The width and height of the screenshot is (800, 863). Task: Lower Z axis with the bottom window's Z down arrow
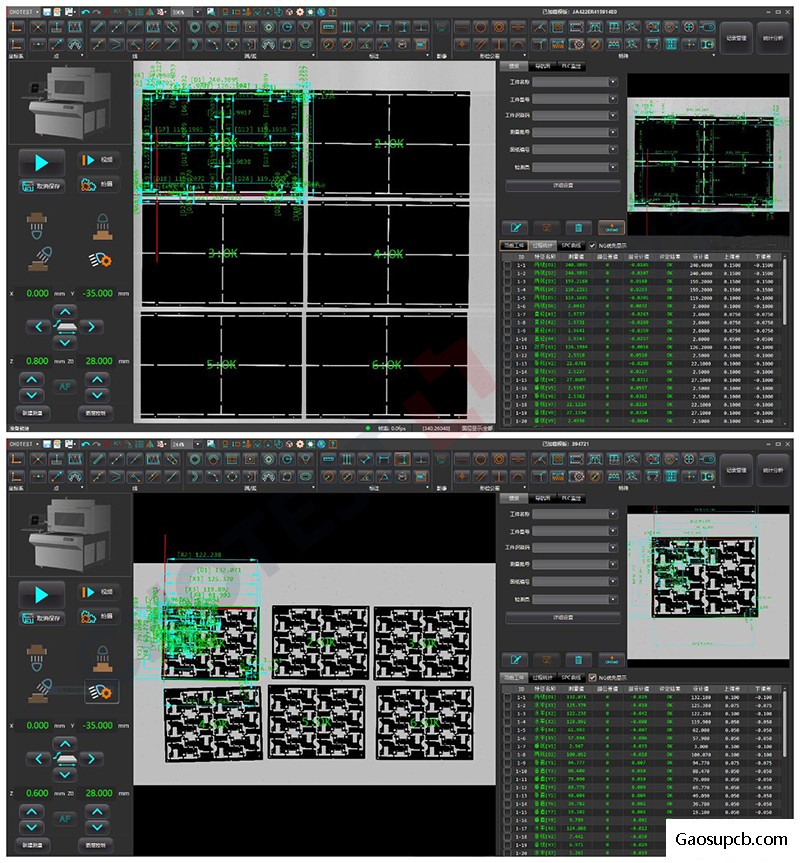point(31,827)
